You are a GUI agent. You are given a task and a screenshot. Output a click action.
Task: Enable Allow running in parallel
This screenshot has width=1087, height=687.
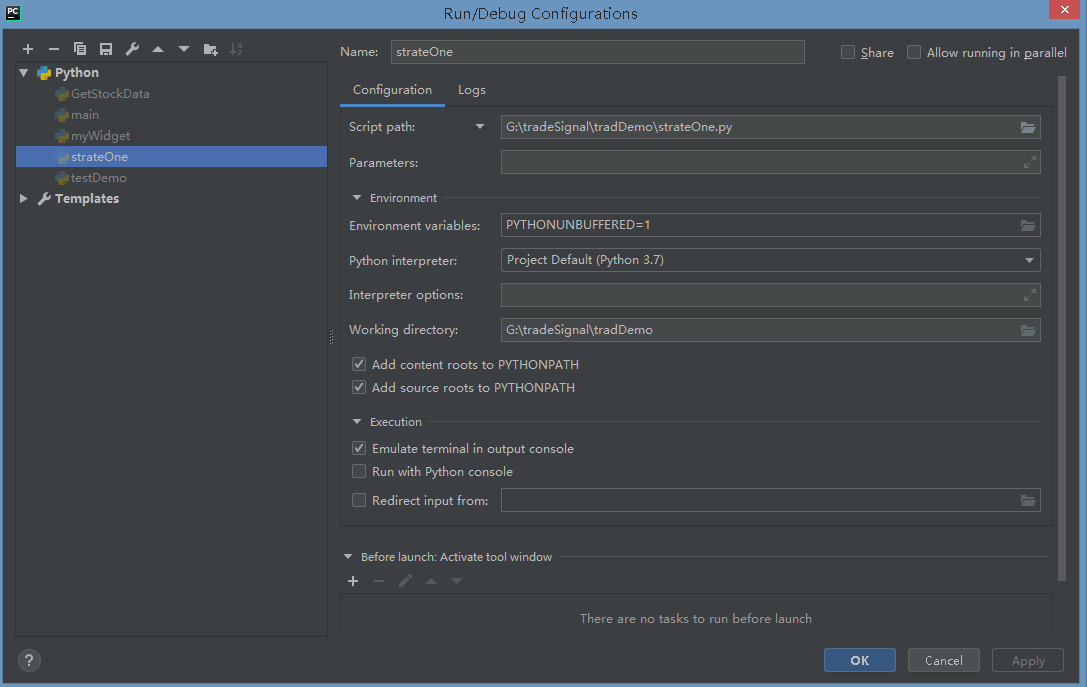click(914, 52)
